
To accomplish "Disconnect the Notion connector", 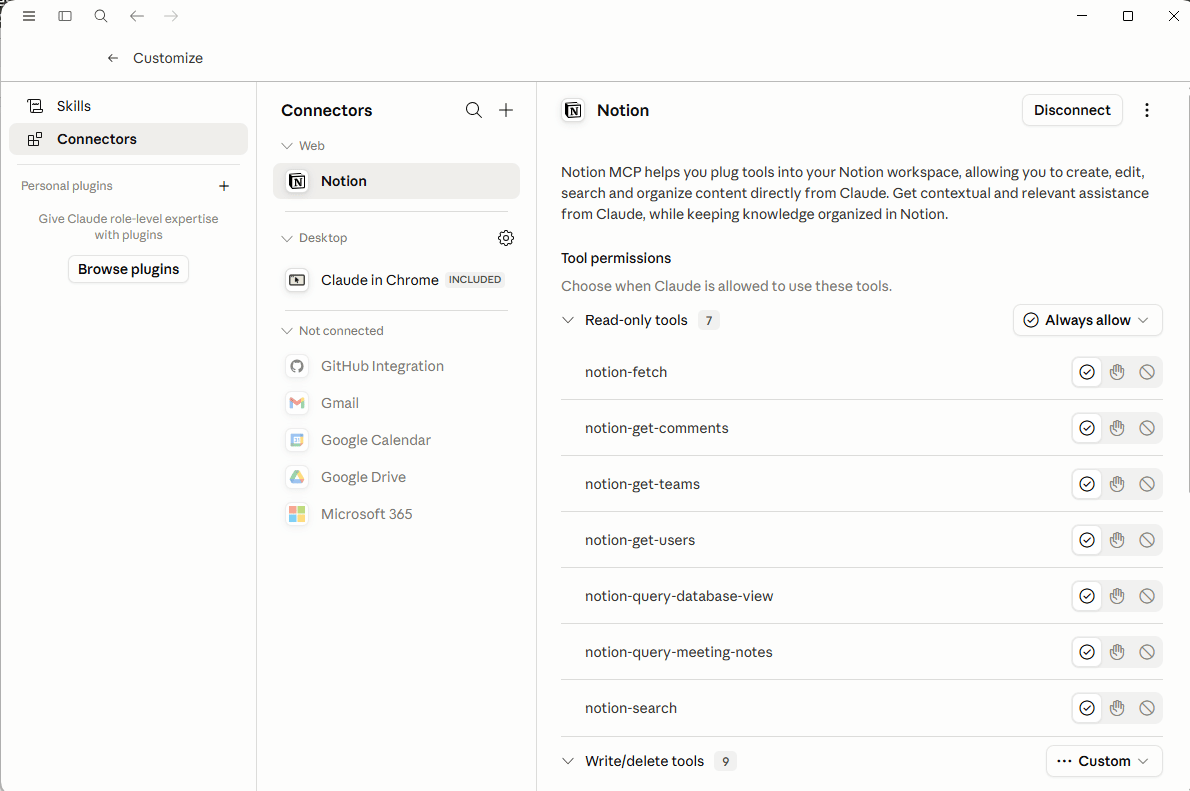I will click(x=1072, y=110).
